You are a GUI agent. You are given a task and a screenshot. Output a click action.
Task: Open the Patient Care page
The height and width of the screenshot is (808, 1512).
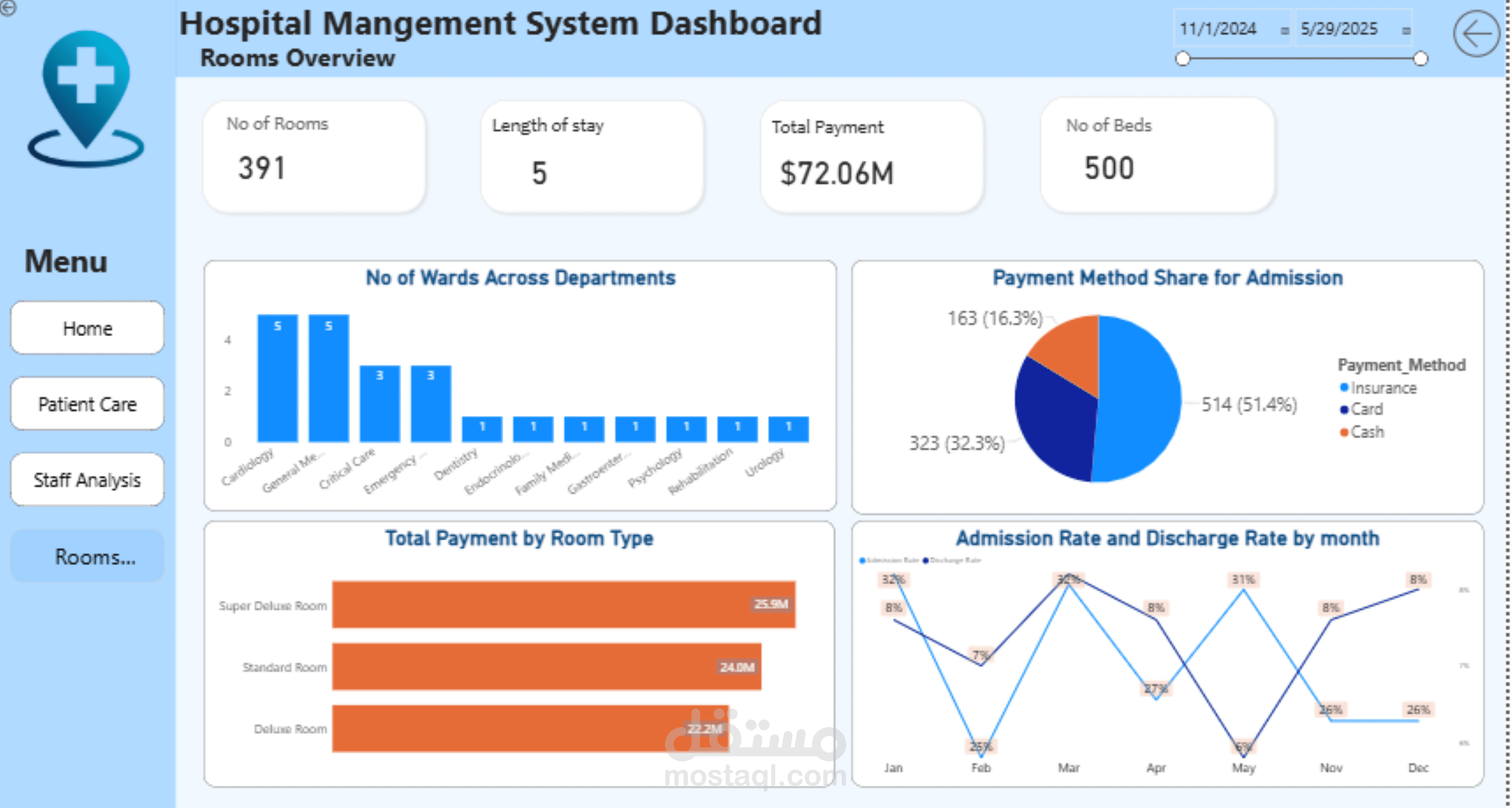(87, 404)
